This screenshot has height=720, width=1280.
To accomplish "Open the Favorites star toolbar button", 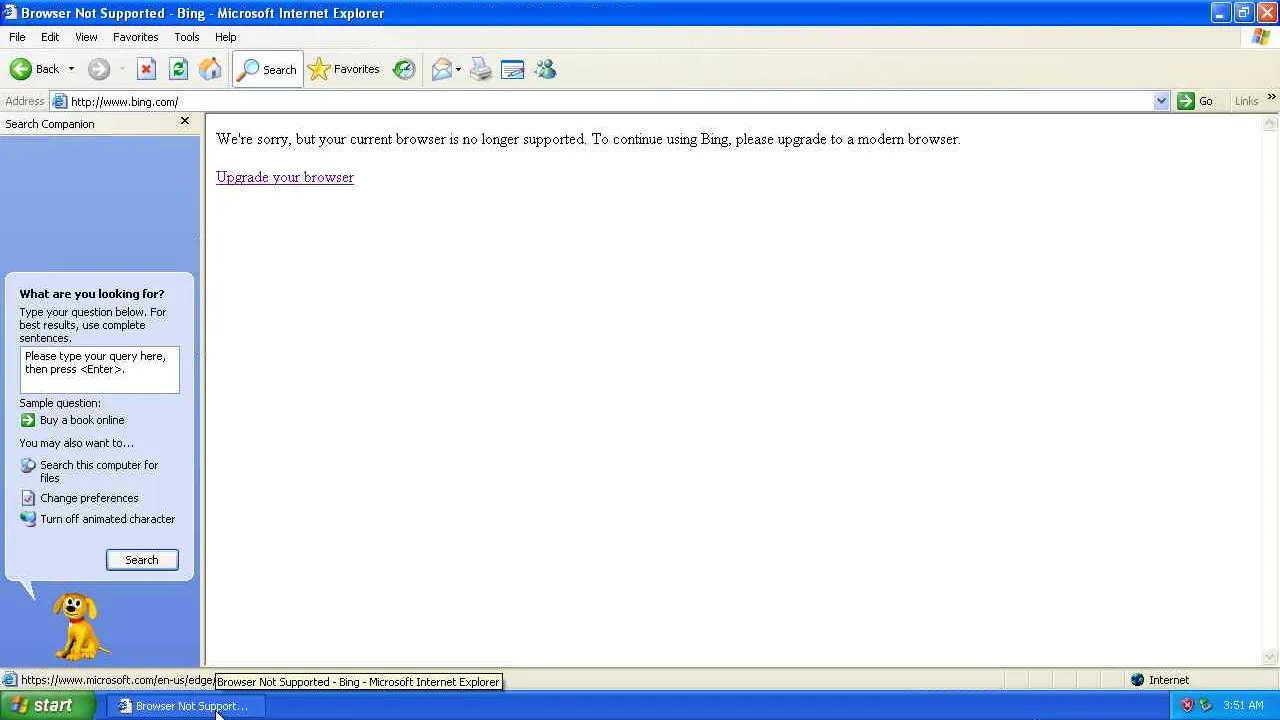I will point(344,69).
